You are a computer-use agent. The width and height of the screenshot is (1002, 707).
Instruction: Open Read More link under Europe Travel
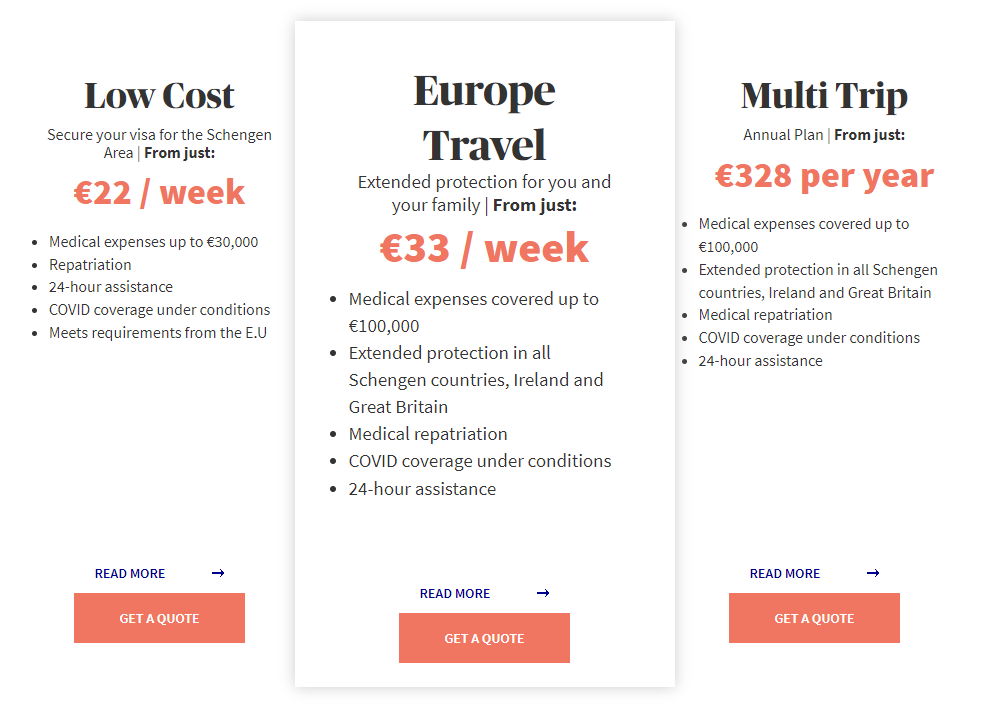[455, 593]
